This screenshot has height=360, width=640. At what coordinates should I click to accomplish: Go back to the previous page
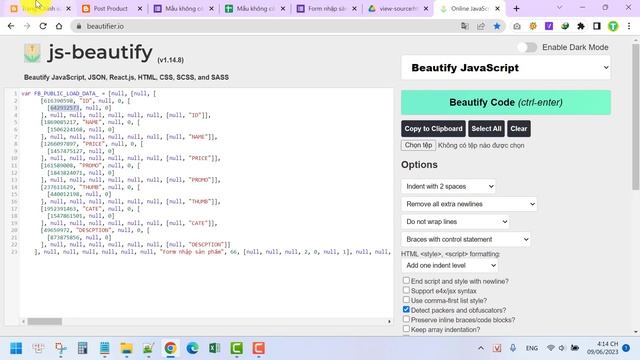11,26
